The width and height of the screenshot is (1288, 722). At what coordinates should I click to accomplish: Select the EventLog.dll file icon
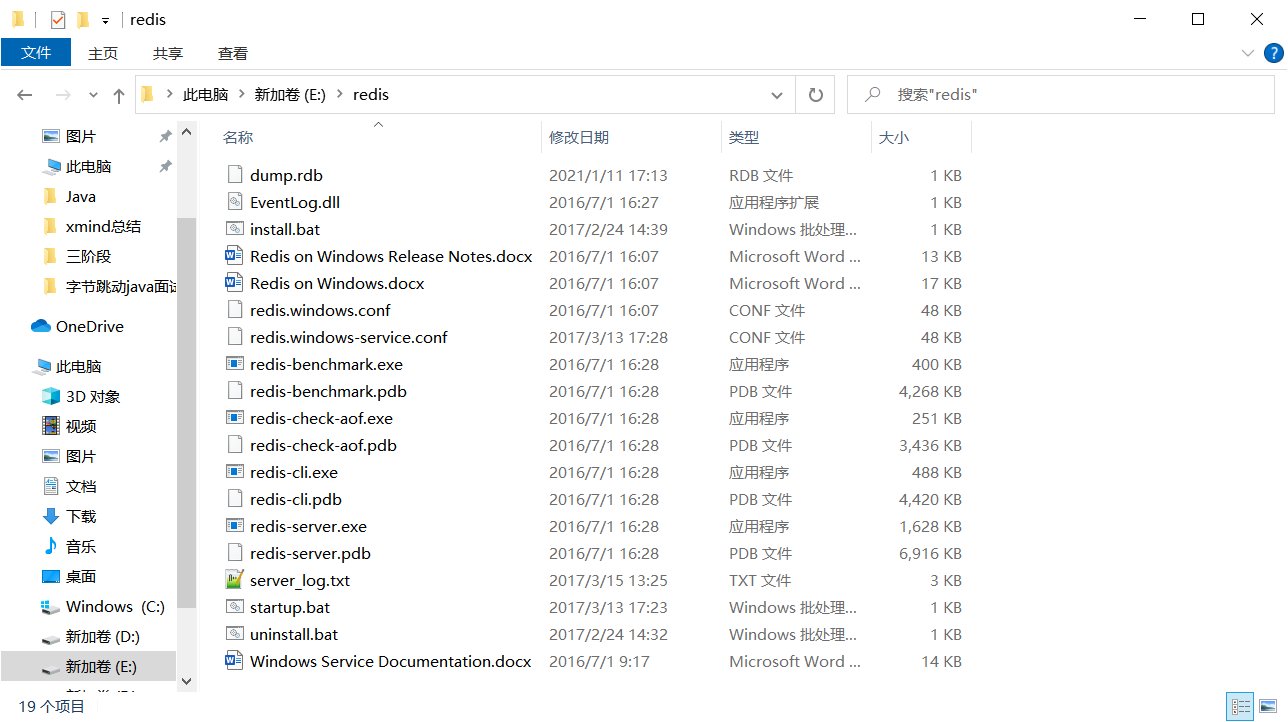pos(235,202)
